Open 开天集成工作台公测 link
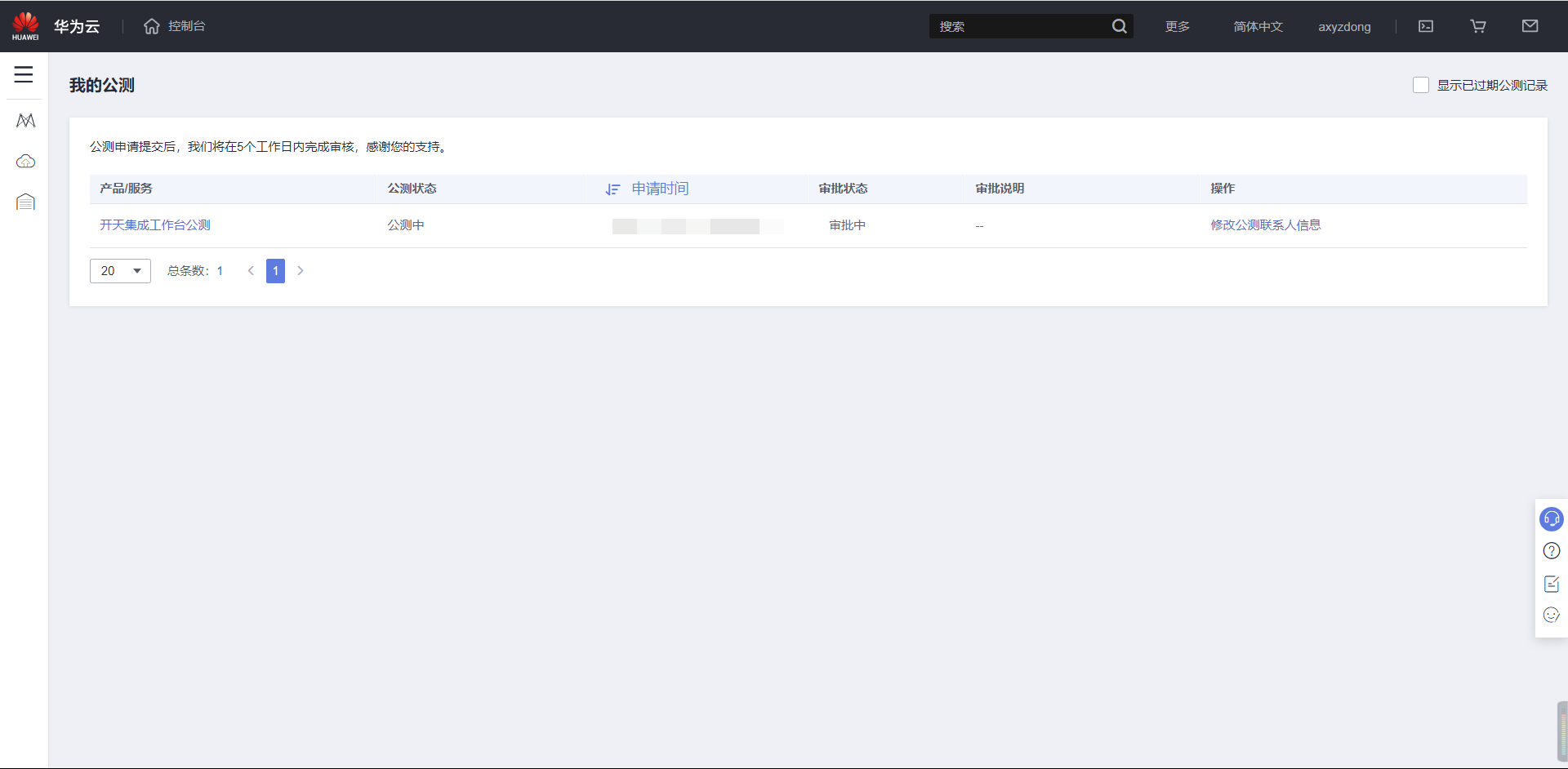This screenshot has height=769, width=1568. tap(155, 224)
